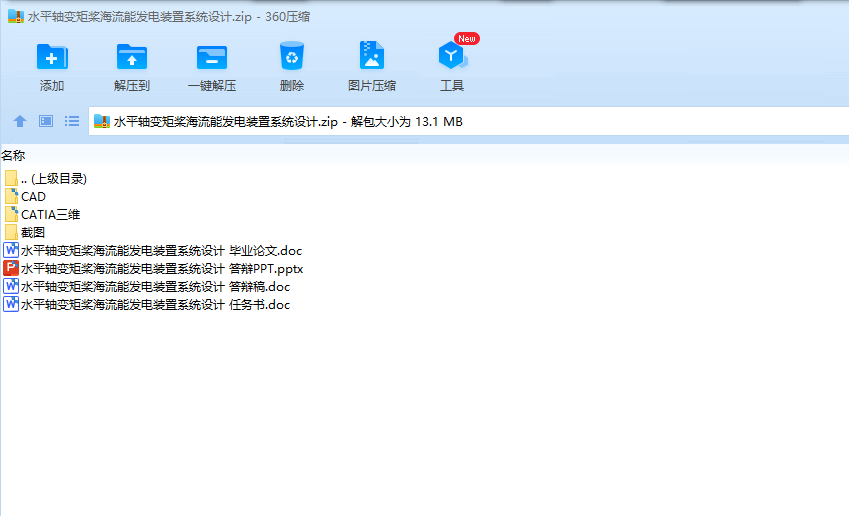Select the 毕业论文.doc file
Image resolution: width=849 pixels, height=516 pixels.
tap(153, 251)
